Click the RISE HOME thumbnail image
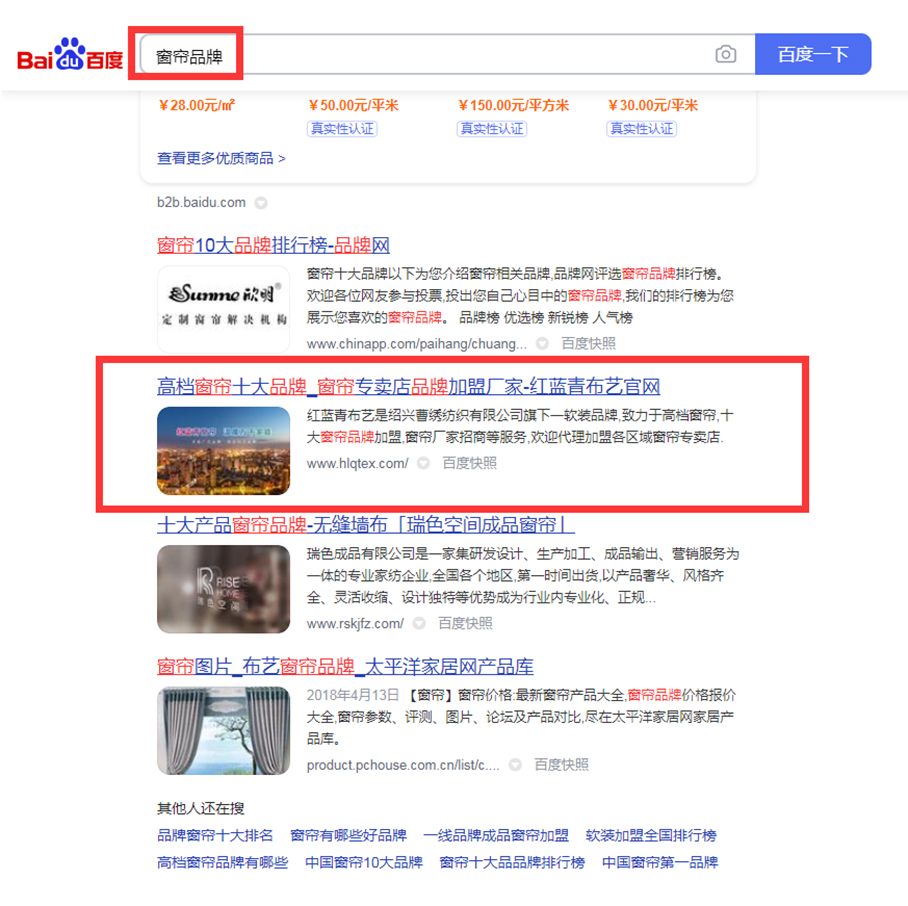This screenshot has height=906, width=908. (x=224, y=589)
